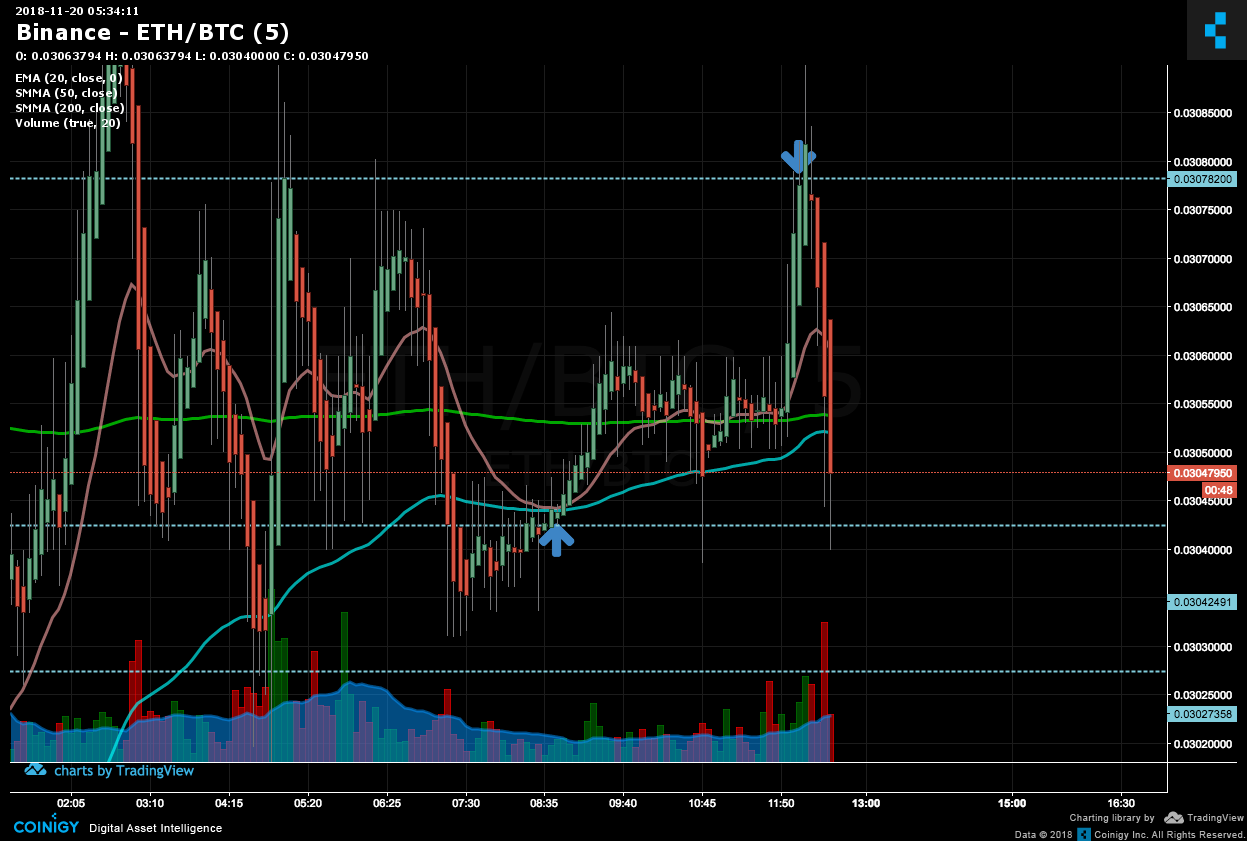Image resolution: width=1247 pixels, height=841 pixels.
Task: Click the 0.03075000 price axis label
Action: tap(1204, 210)
